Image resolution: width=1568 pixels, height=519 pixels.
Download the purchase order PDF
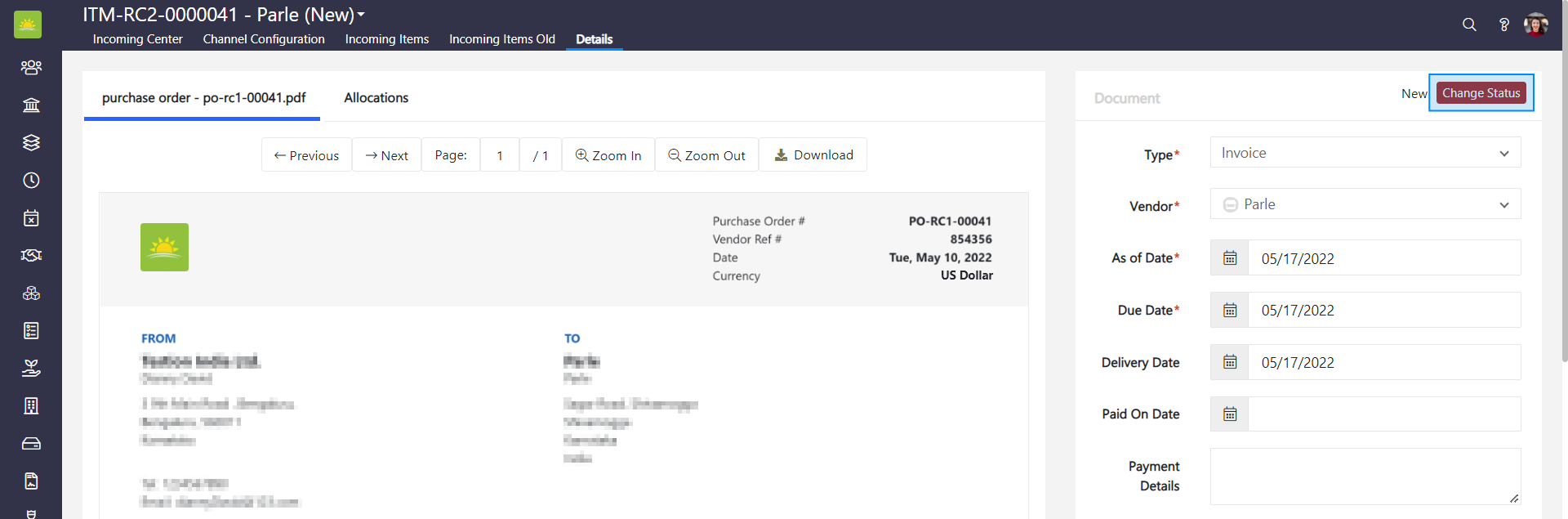point(813,155)
